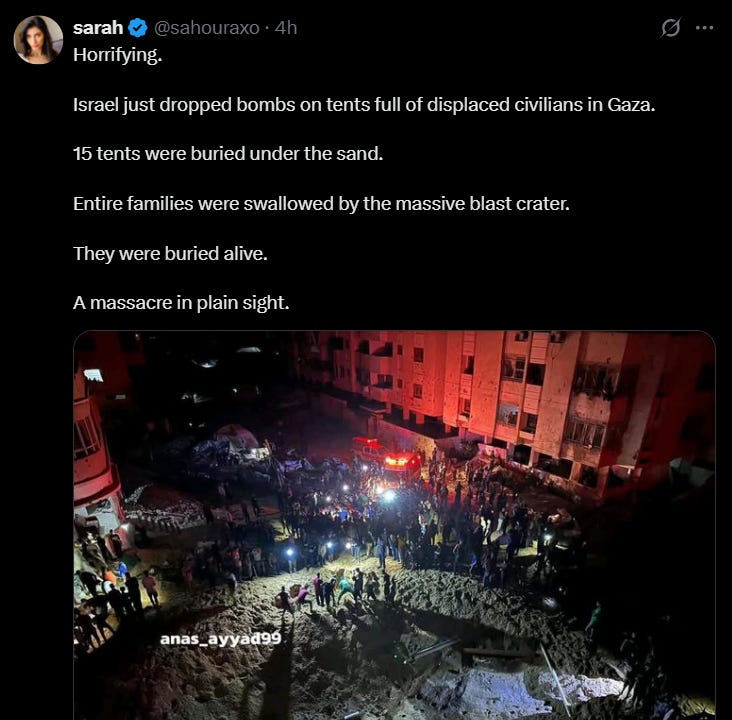The width and height of the screenshot is (732, 720).
Task: Click the word "Gaza." in the post
Action: tap(631, 105)
